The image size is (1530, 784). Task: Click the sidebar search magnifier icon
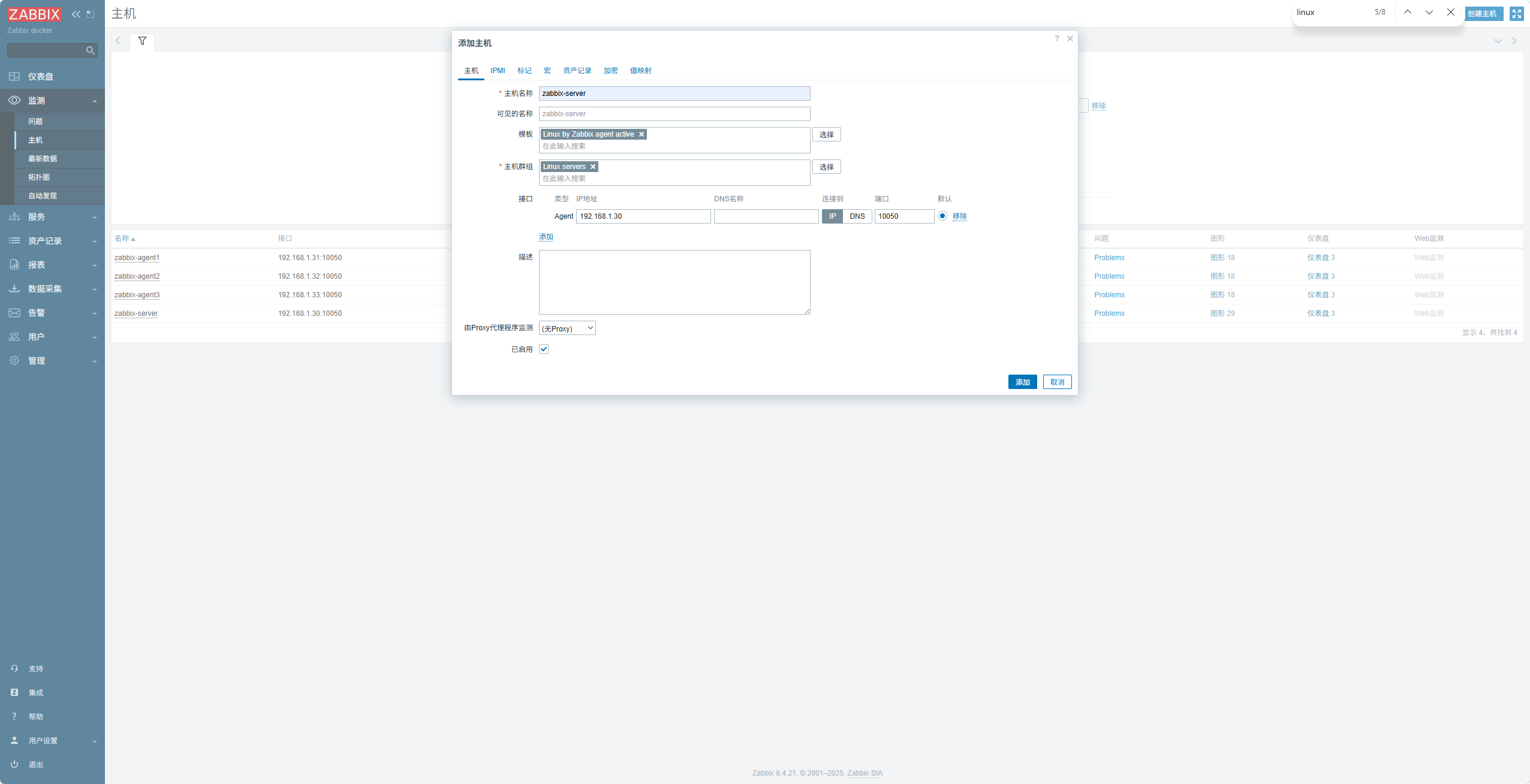coord(91,50)
